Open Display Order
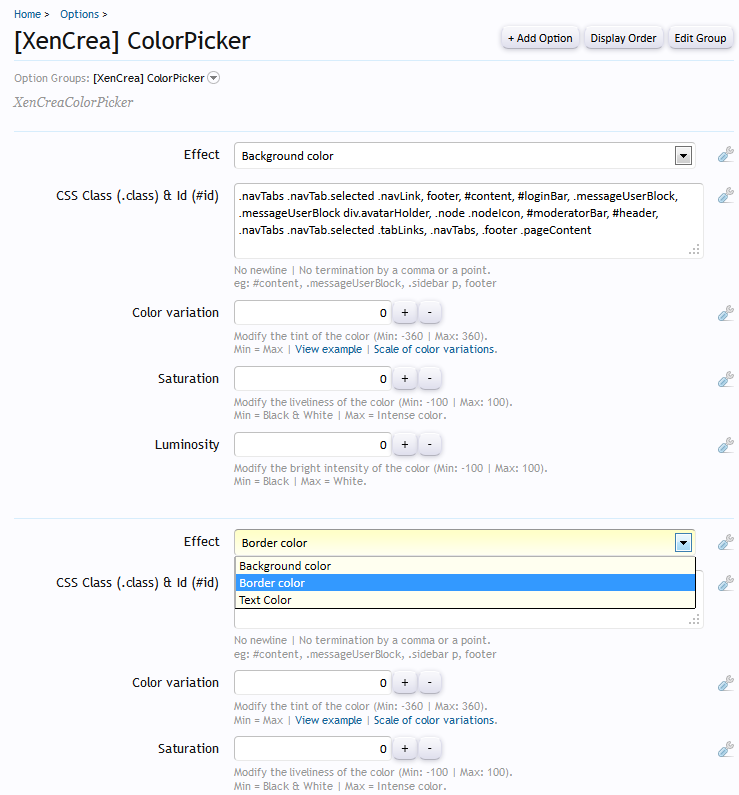The height and width of the screenshot is (795, 739). 623,38
